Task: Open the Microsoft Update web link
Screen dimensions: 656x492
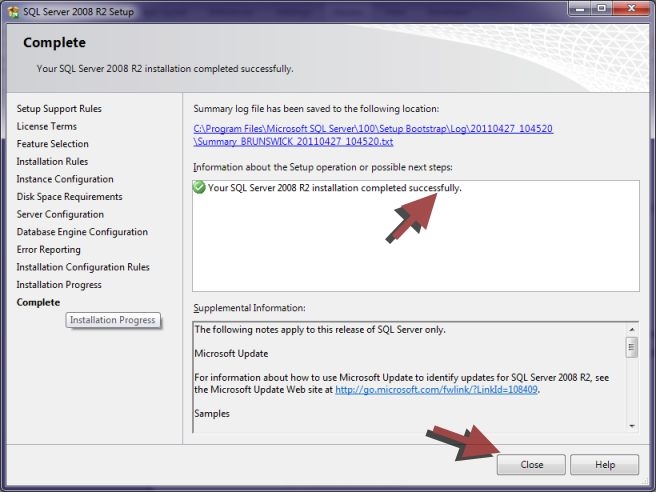Action: (x=437, y=390)
